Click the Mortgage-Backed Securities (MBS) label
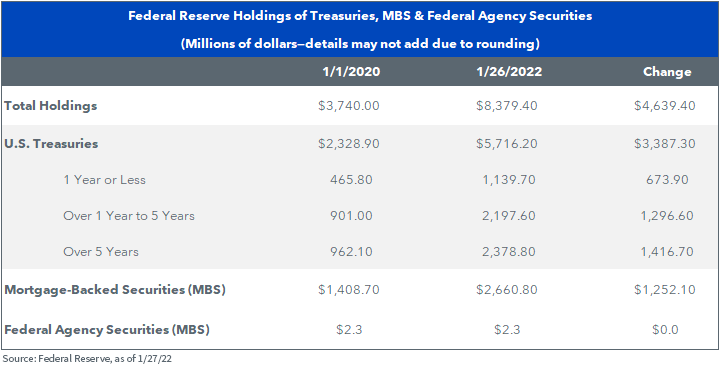The width and height of the screenshot is (720, 367). pos(115,290)
